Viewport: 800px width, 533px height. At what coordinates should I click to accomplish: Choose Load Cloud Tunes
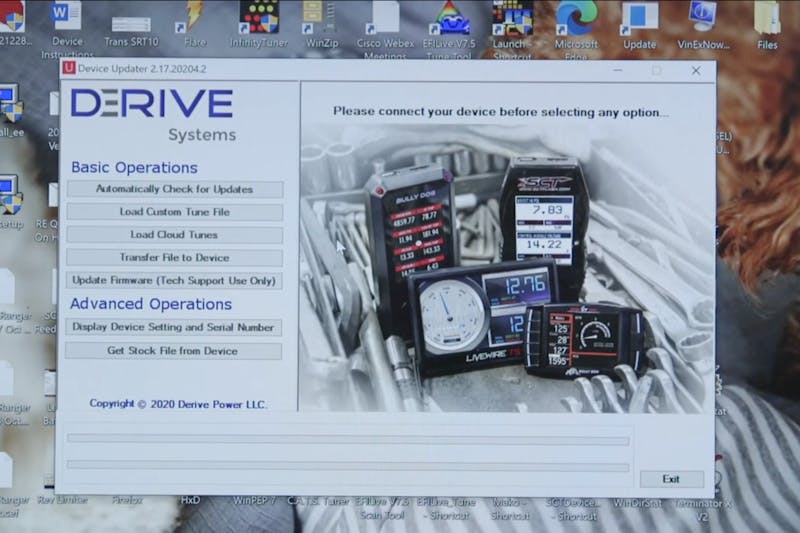coord(174,235)
